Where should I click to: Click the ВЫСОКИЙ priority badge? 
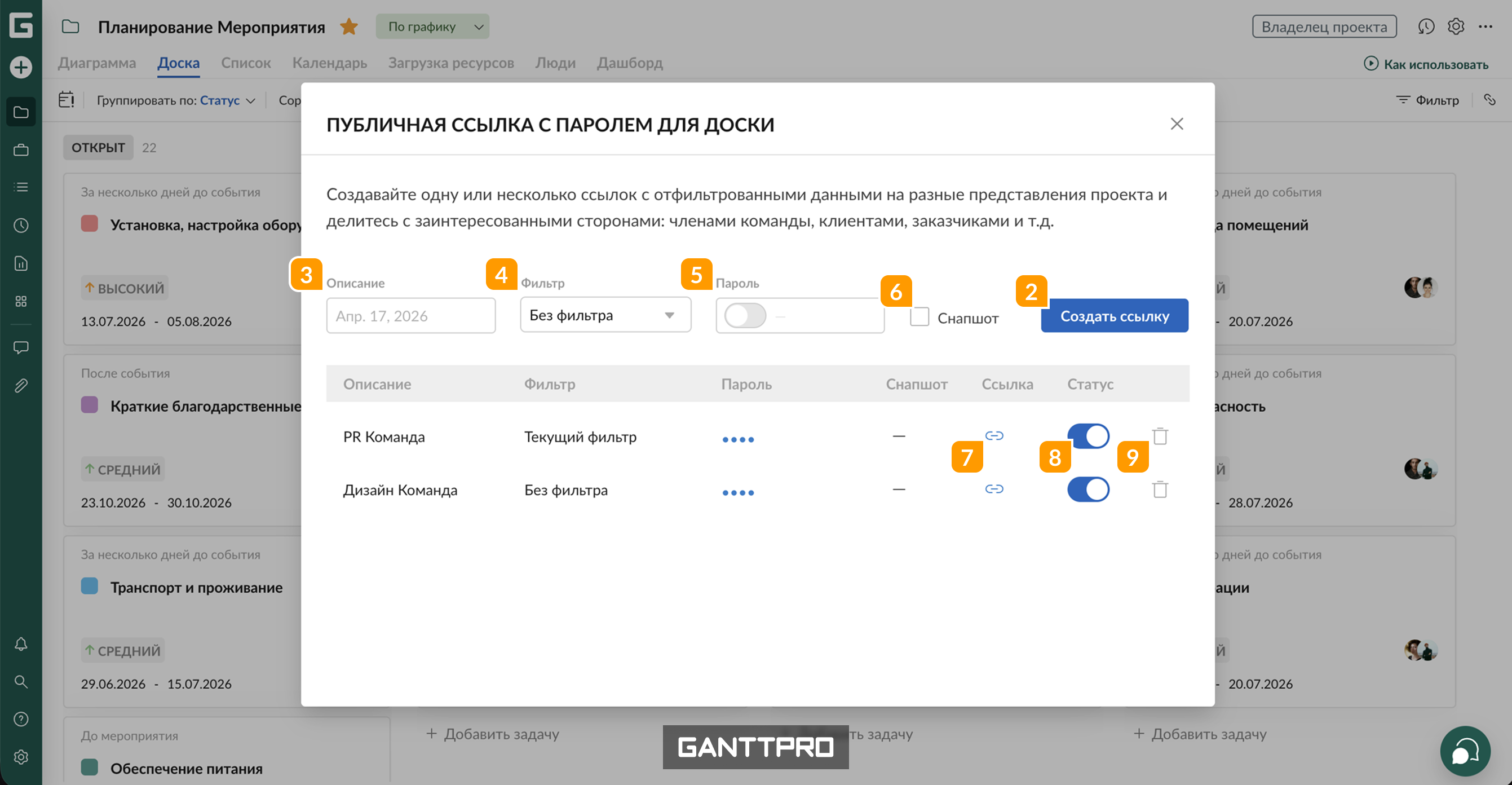coord(125,288)
